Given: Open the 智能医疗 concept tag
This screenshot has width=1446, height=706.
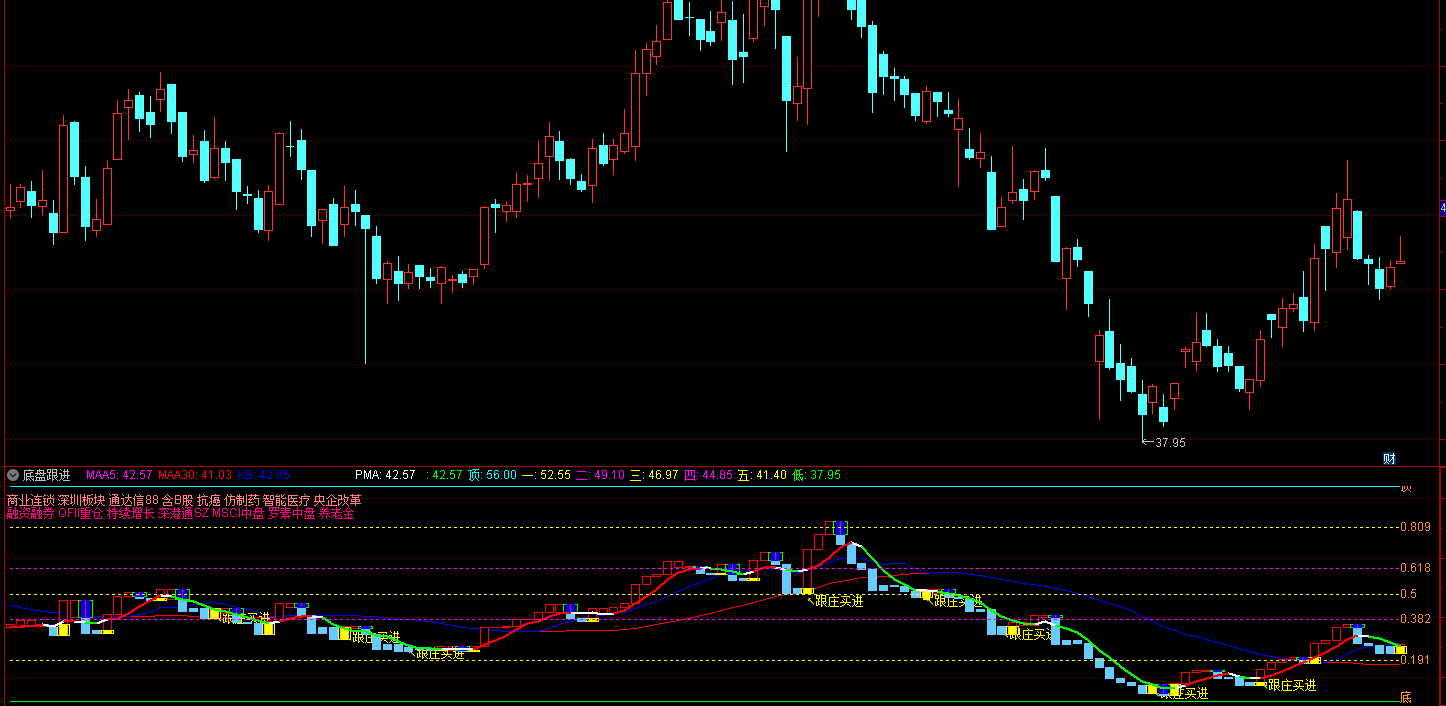Looking at the screenshot, I should (x=286, y=500).
